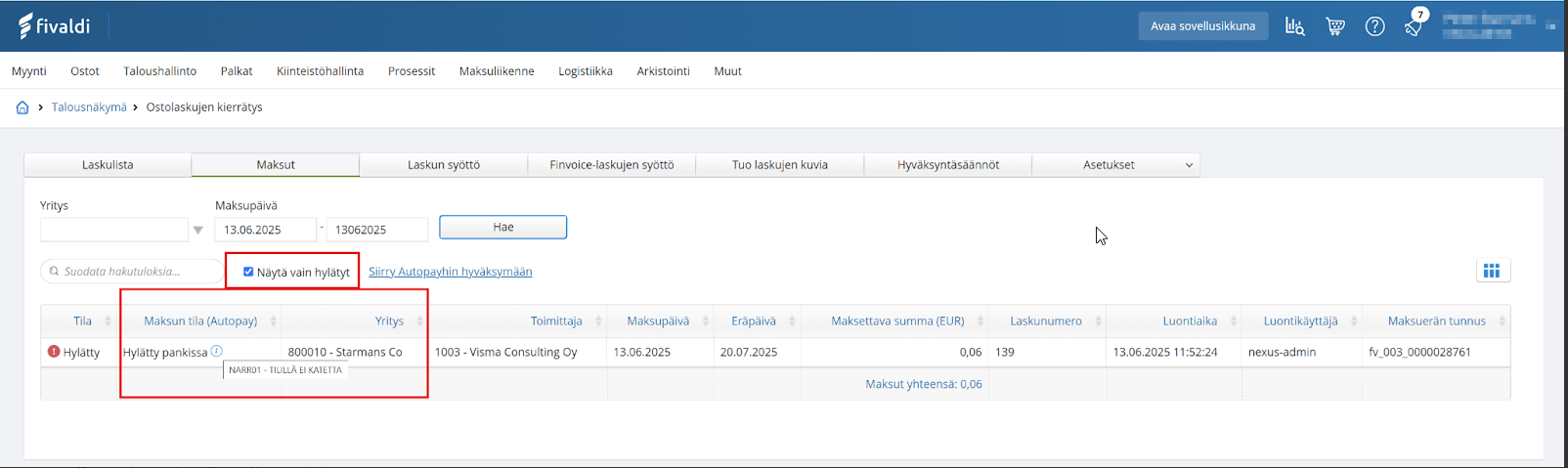1568x468 pixels.
Task: Sort by Yritys column header
Action: click(389, 320)
